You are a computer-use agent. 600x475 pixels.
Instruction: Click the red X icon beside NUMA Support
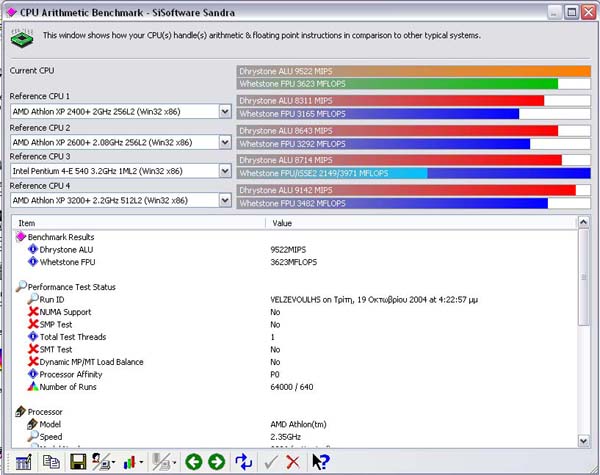(x=33, y=312)
